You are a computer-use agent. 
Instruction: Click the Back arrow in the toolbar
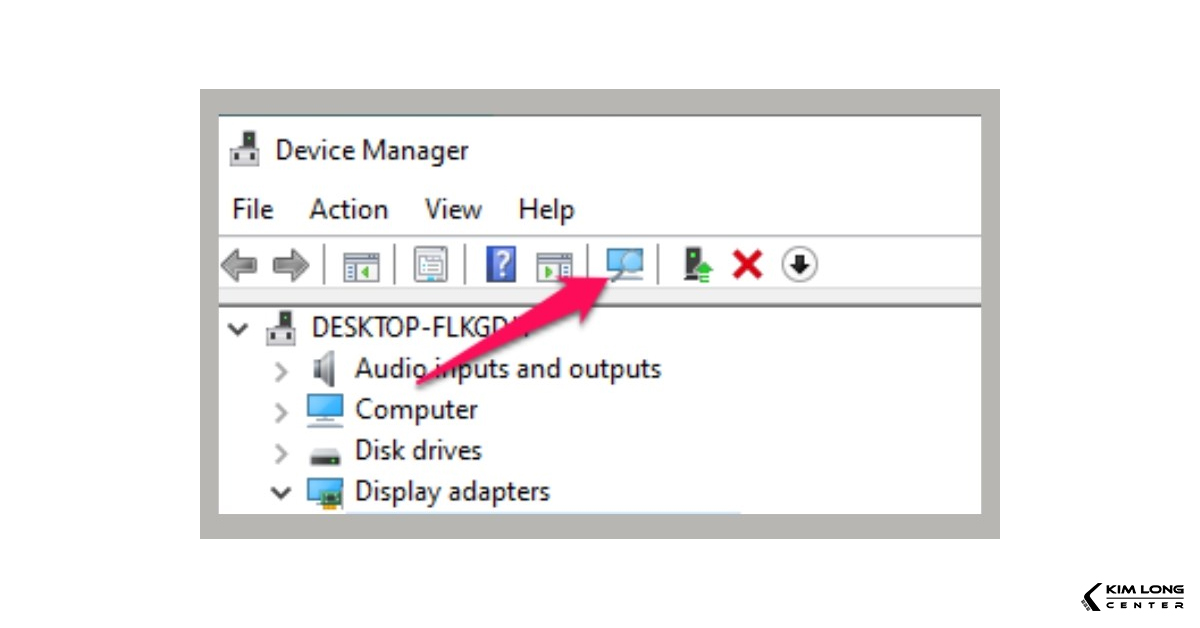(239, 265)
